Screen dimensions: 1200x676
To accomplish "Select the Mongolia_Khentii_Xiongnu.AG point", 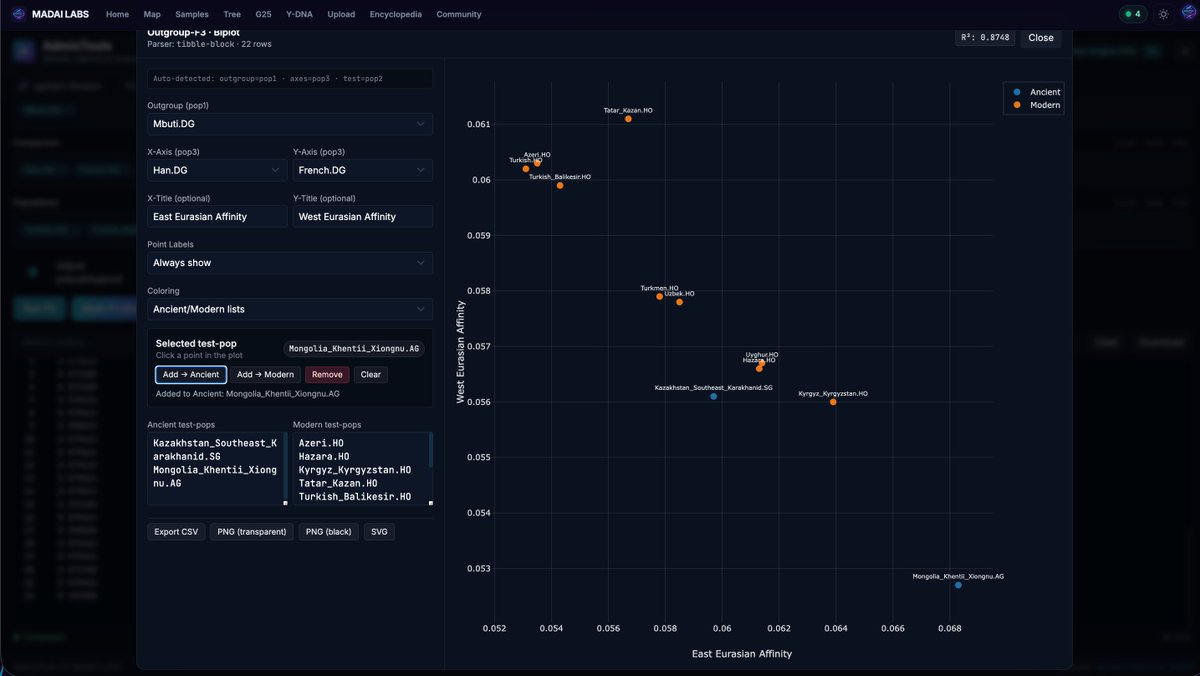I will pos(958,585).
